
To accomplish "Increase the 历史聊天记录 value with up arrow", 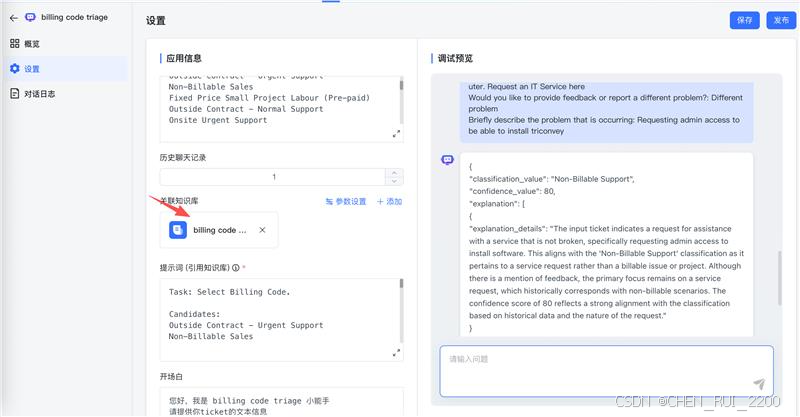I will coord(394,173).
